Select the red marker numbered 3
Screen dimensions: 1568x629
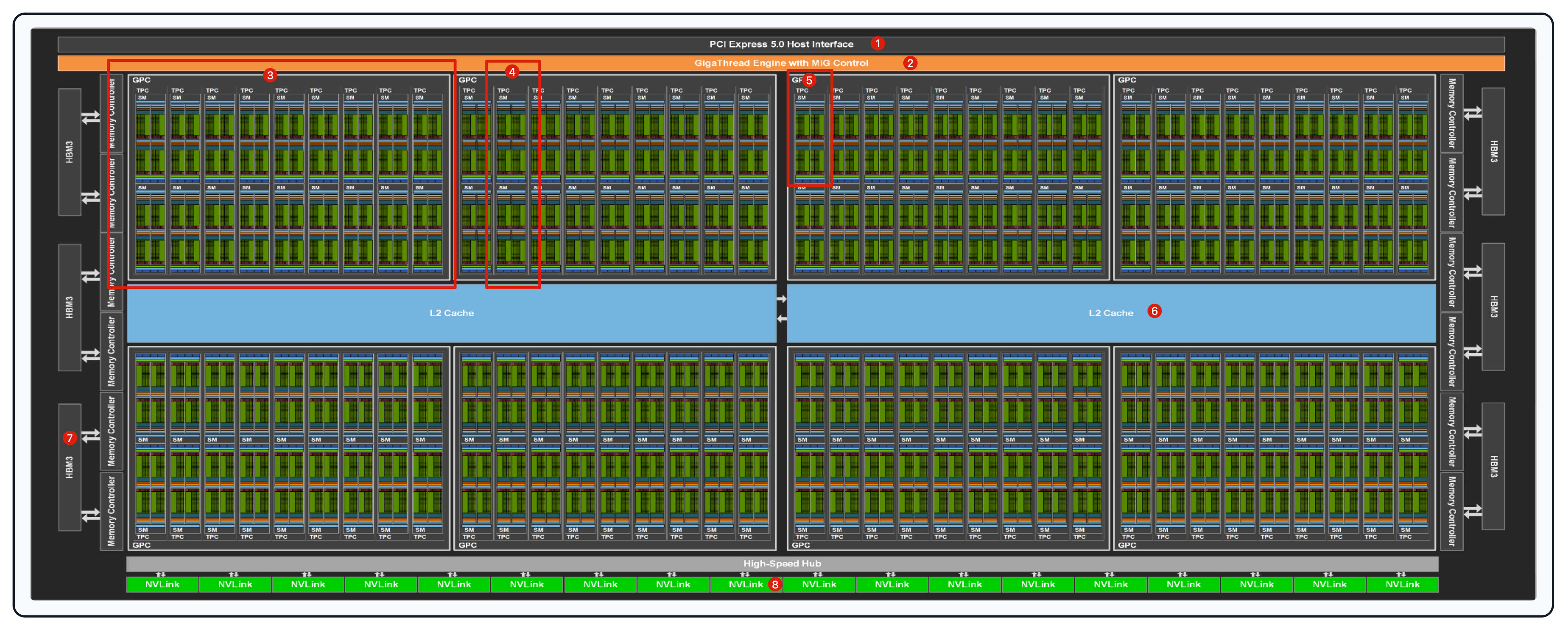pyautogui.click(x=270, y=75)
